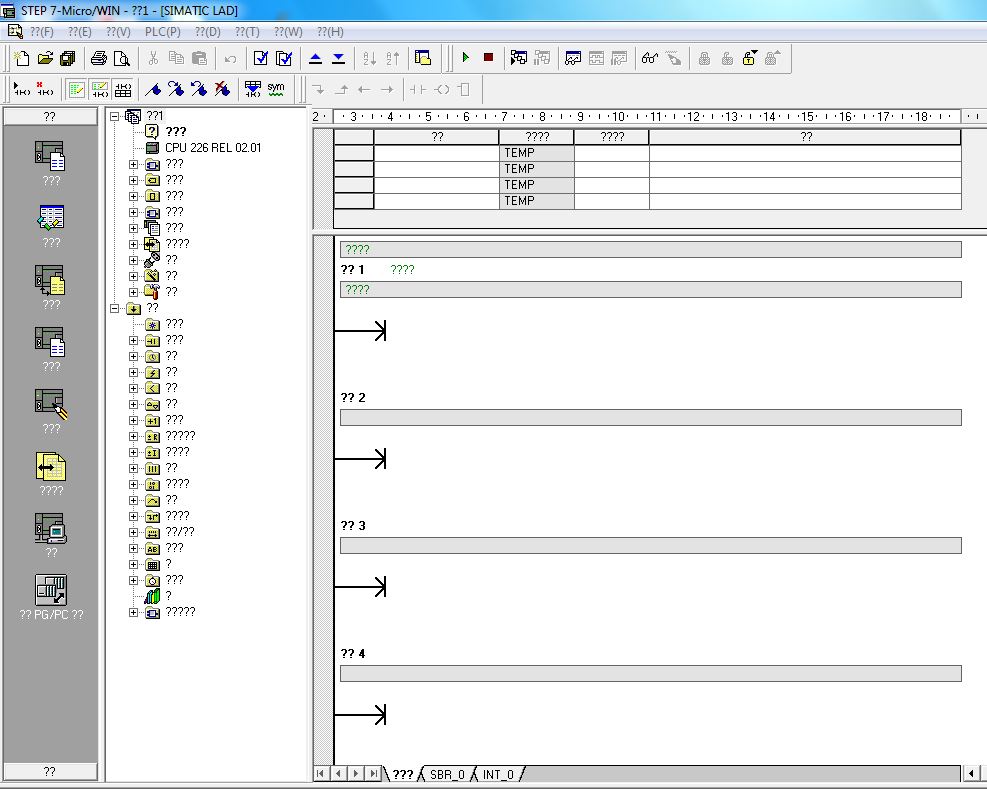
Task: Expand the Compare instruction folder with < icon
Action: [x=133, y=388]
